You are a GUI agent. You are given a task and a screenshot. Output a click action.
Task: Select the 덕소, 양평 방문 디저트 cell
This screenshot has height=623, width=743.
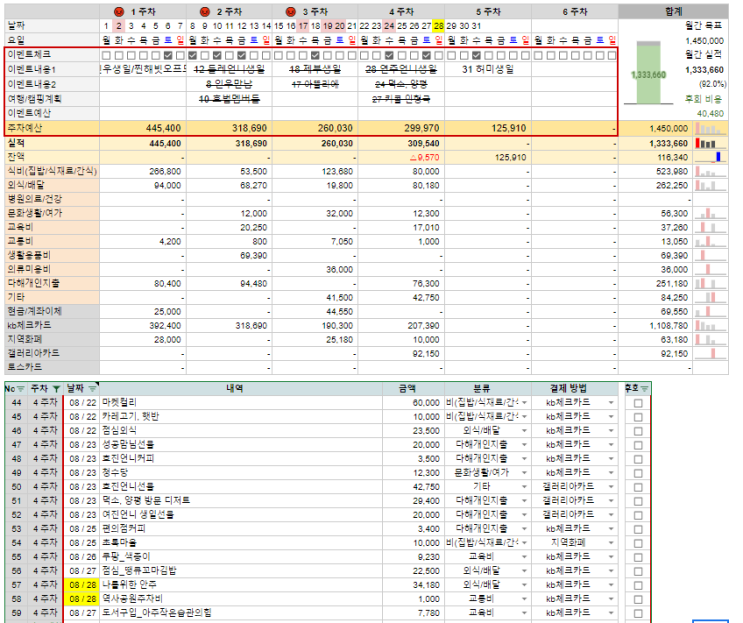coord(241,501)
